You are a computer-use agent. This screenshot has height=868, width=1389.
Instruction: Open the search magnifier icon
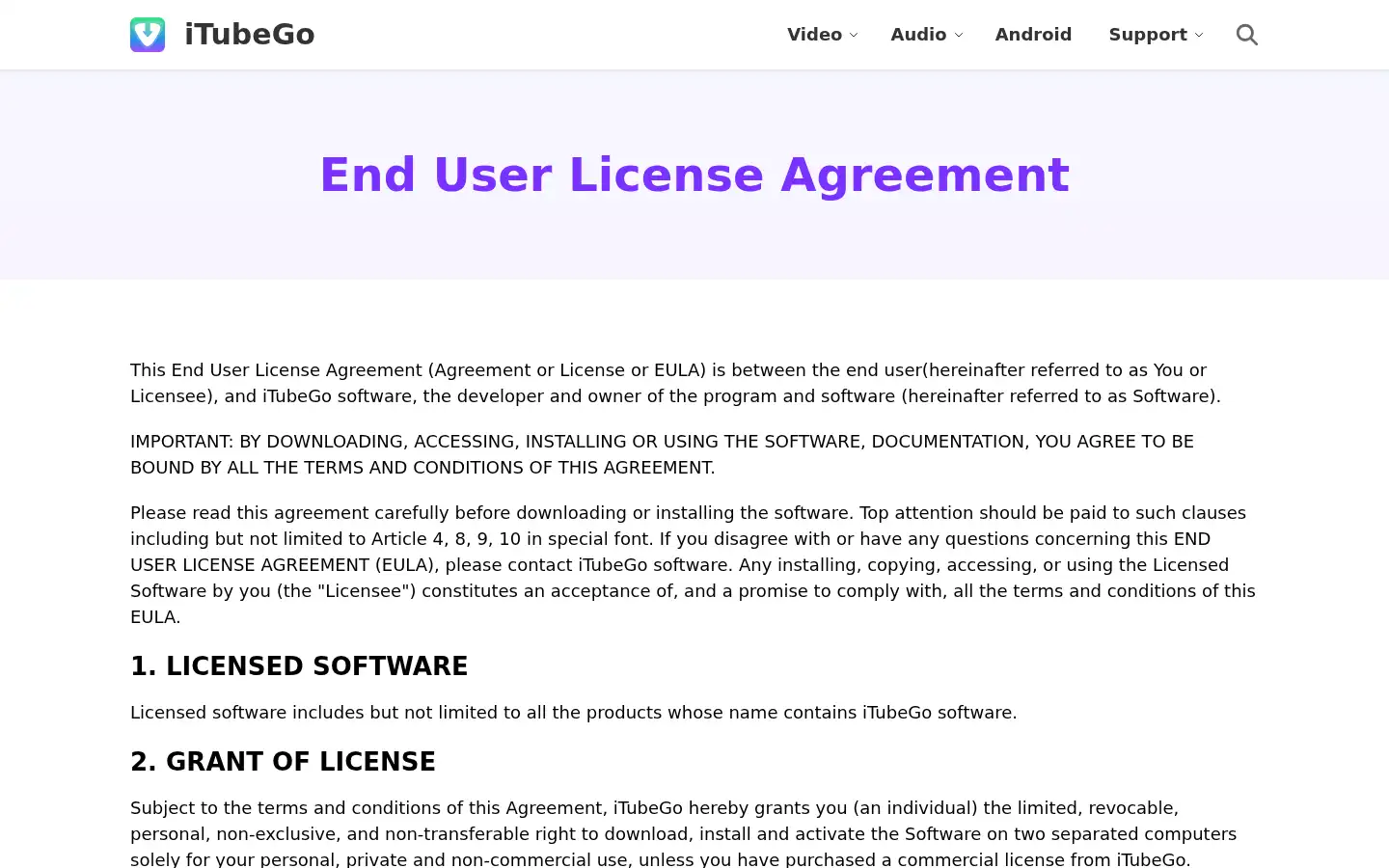tap(1247, 35)
